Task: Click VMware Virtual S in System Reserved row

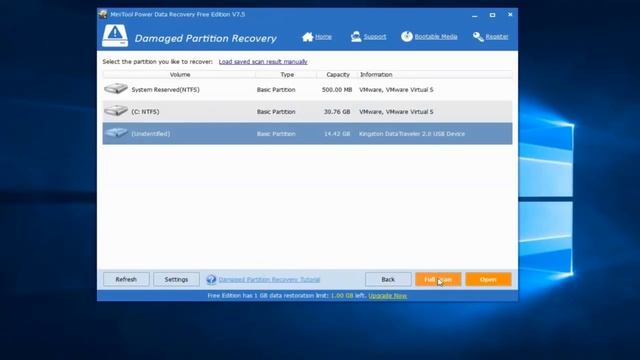Action: (396, 89)
